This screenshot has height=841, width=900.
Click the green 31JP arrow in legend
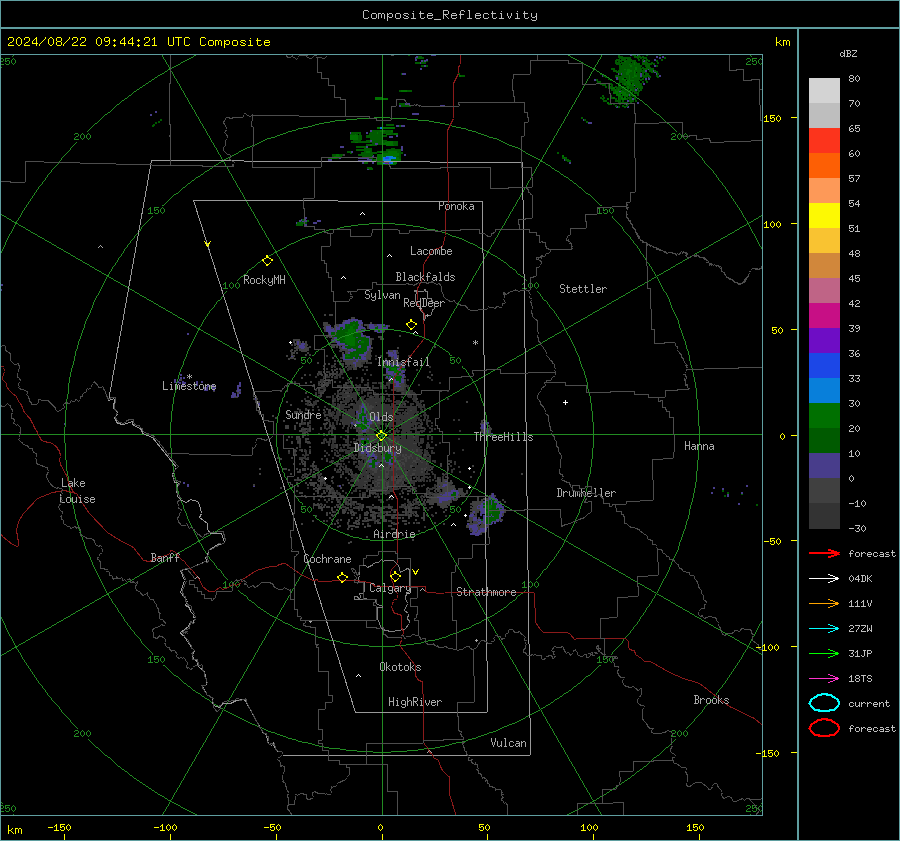pos(824,653)
